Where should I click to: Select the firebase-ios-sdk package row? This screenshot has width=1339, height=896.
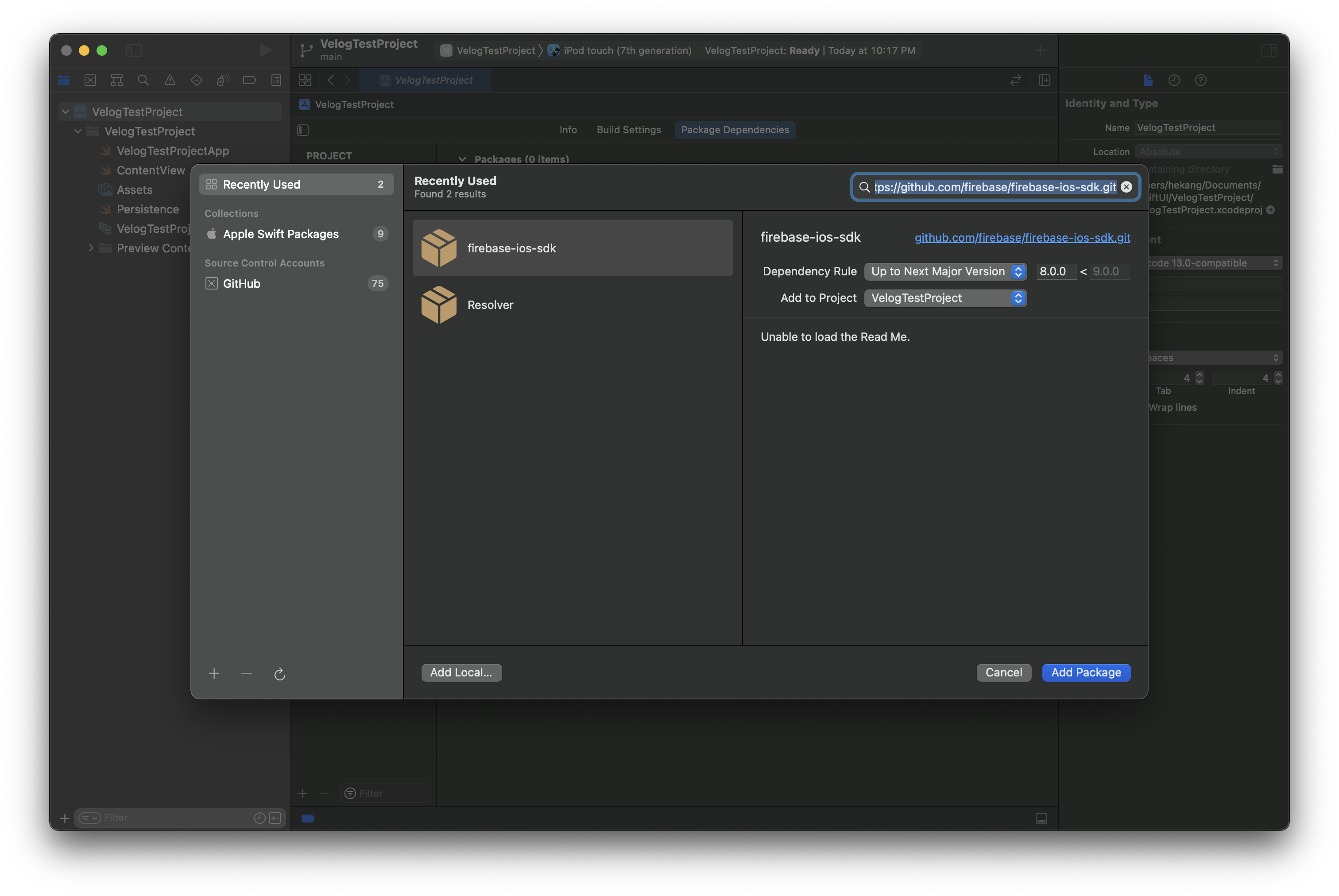(572, 248)
